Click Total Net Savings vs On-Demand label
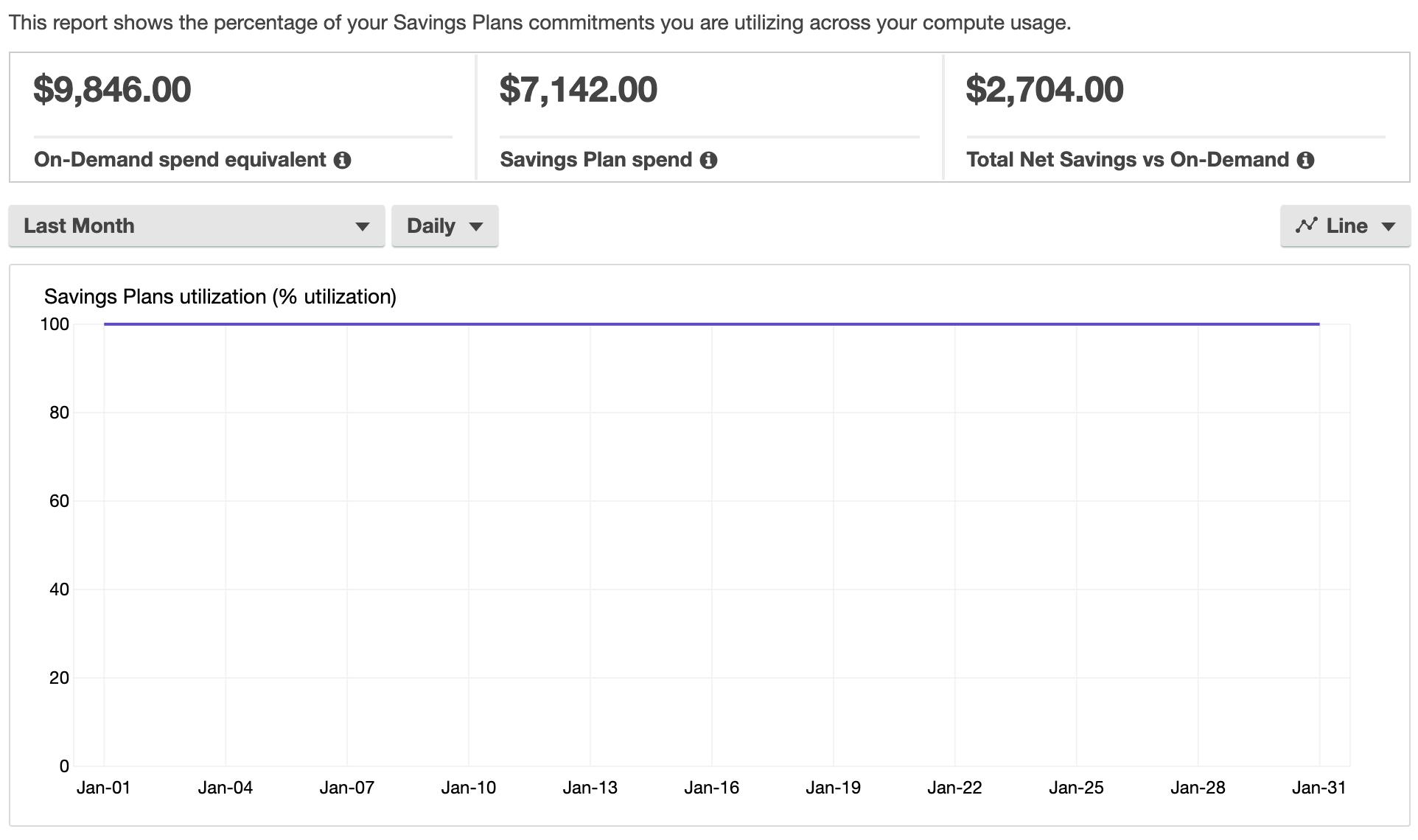1418x840 pixels. 1128,160
